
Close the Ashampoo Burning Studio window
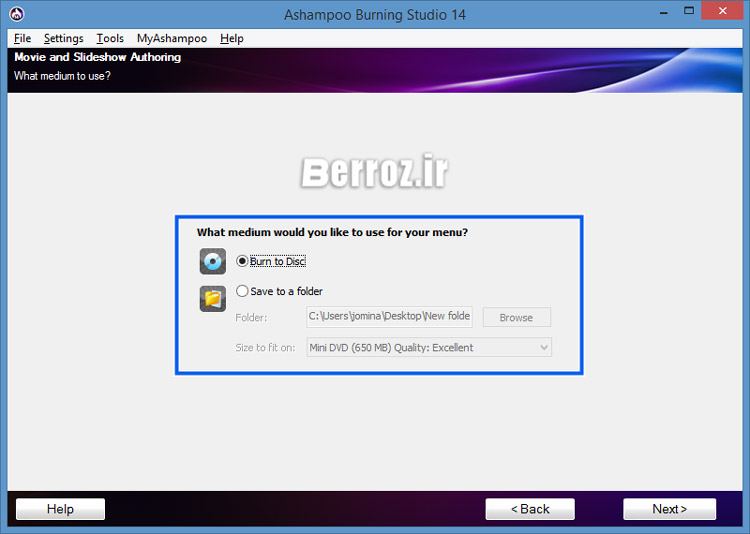722,11
